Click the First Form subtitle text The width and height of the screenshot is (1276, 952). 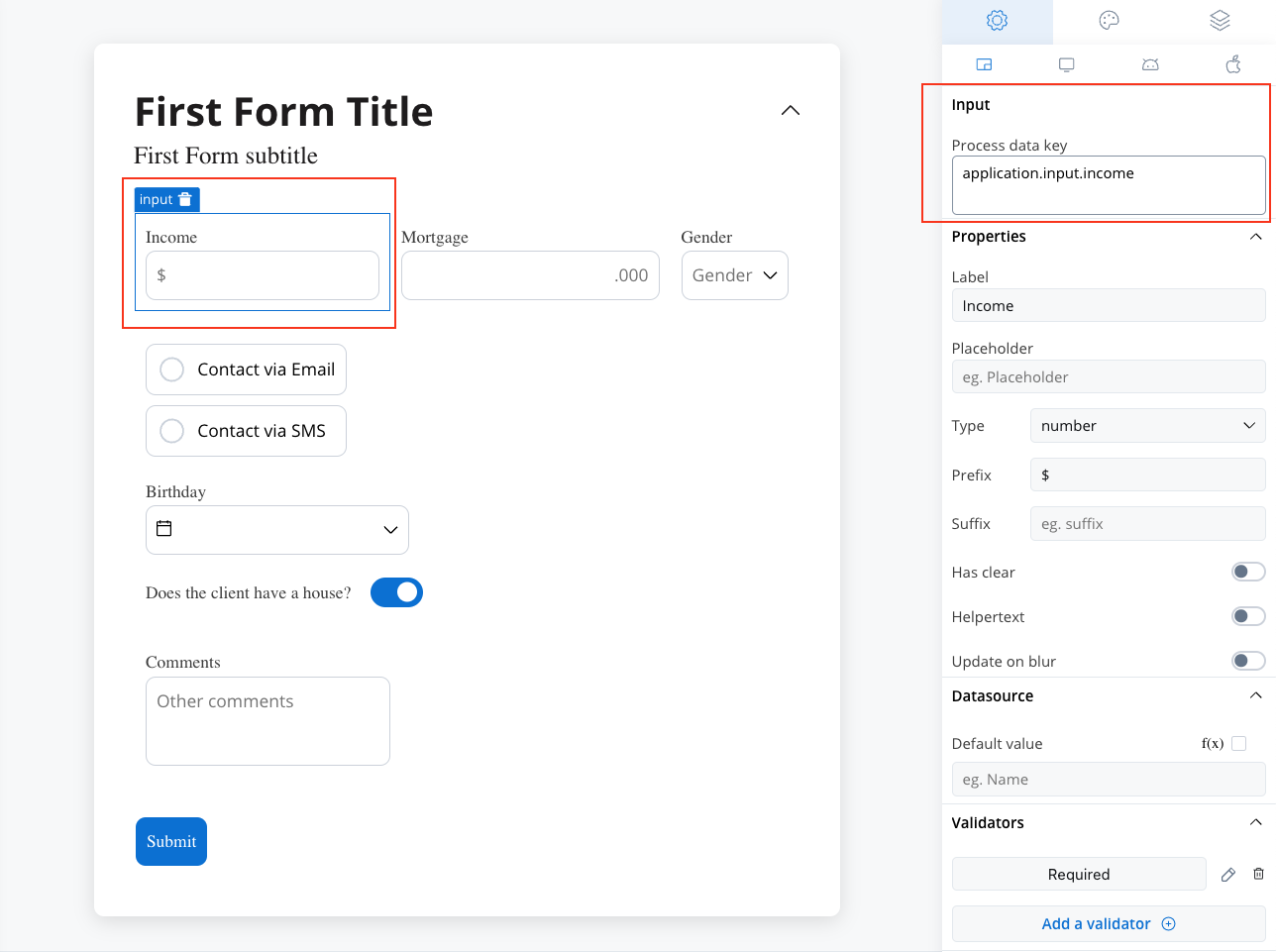pyautogui.click(x=226, y=156)
